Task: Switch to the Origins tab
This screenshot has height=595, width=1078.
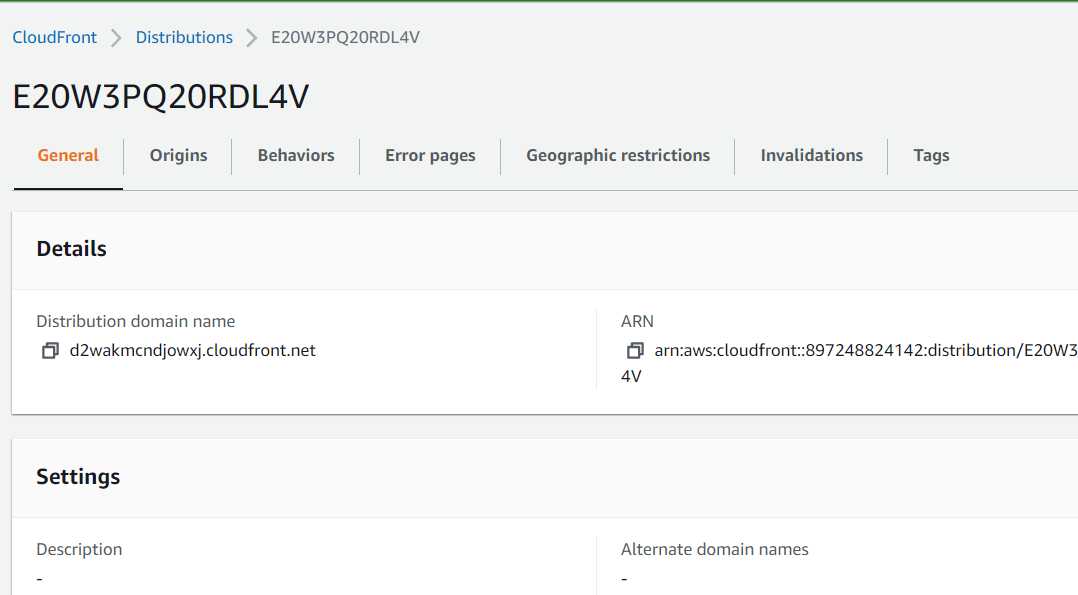Action: (x=178, y=155)
